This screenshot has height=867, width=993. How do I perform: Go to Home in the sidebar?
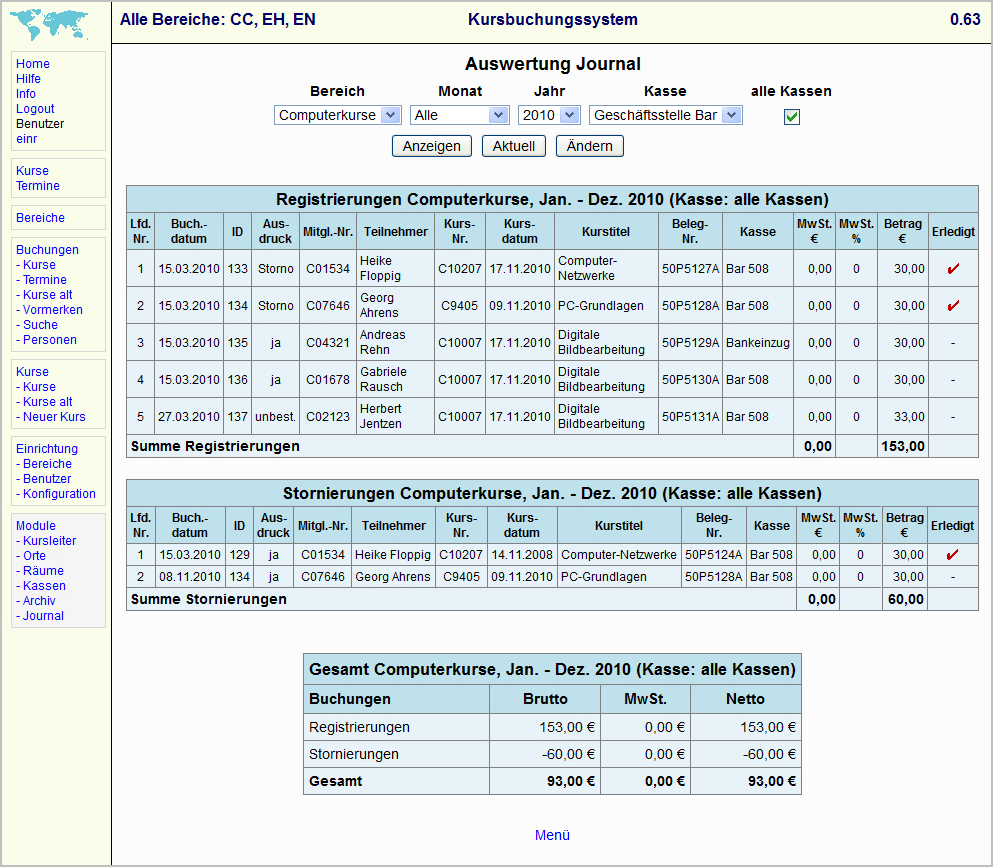[33, 64]
